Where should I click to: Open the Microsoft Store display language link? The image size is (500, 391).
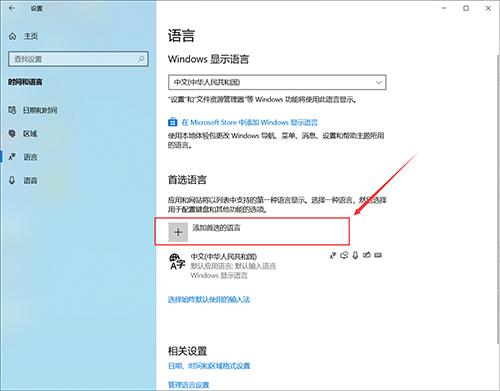250,122
